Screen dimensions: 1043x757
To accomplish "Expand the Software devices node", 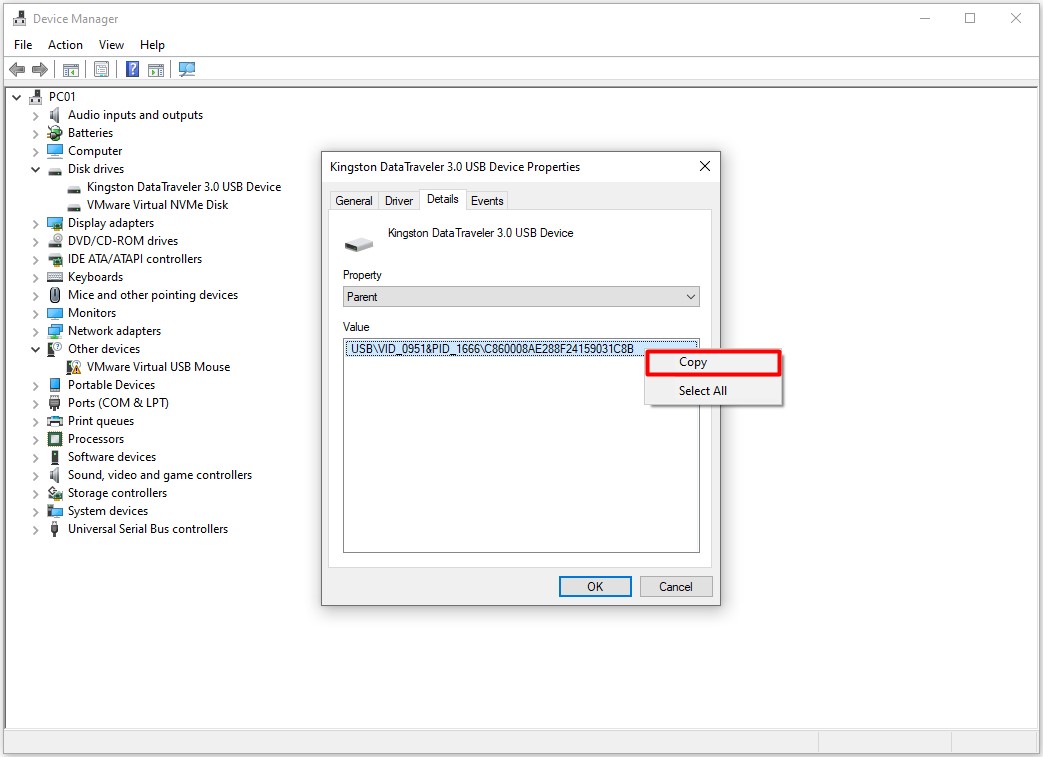I will [35, 457].
